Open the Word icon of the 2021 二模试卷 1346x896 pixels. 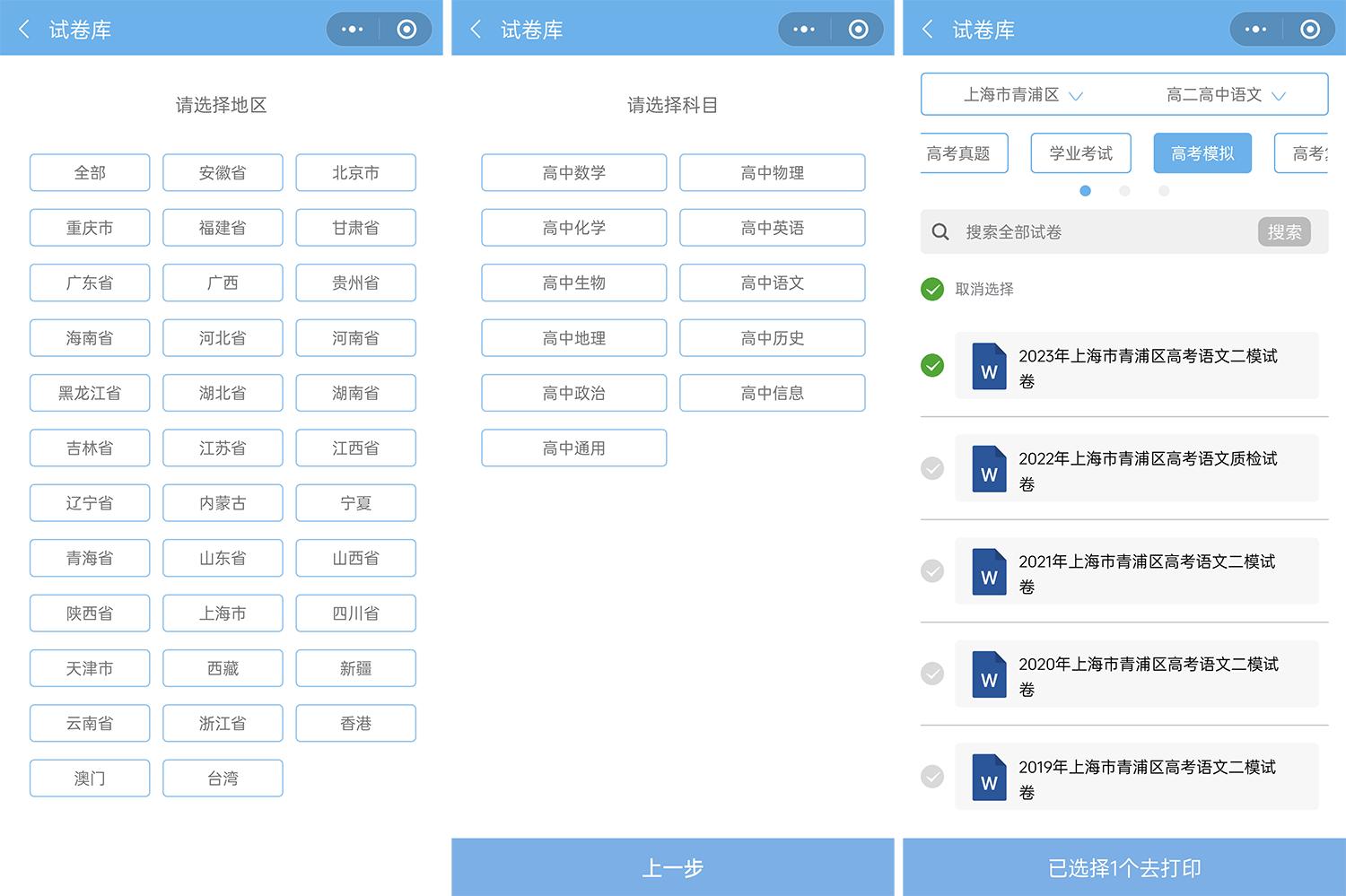pos(988,572)
